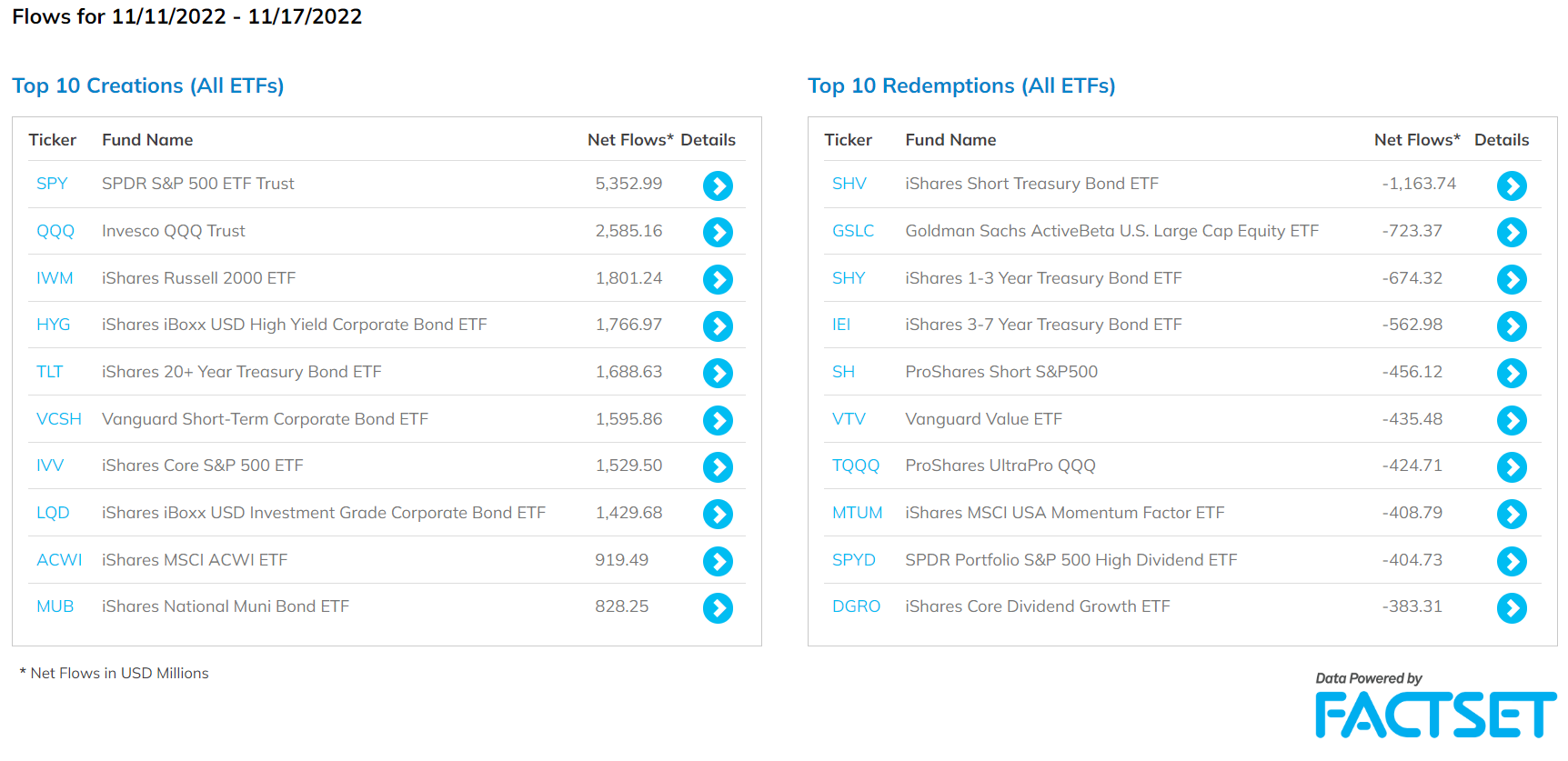The width and height of the screenshot is (1568, 761).
Task: Open the ACWI ticker link
Action: [x=59, y=560]
